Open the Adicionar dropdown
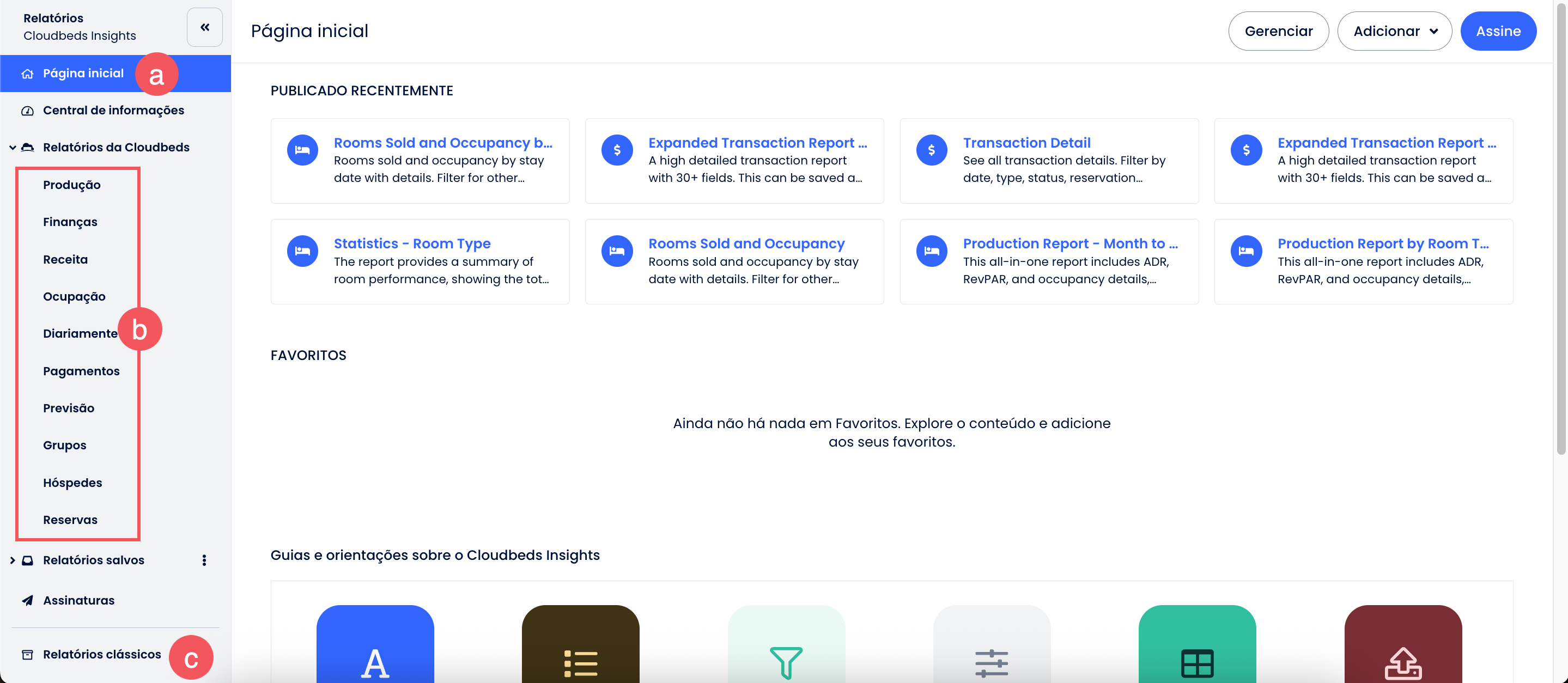The height and width of the screenshot is (683, 1568). pyautogui.click(x=1394, y=31)
